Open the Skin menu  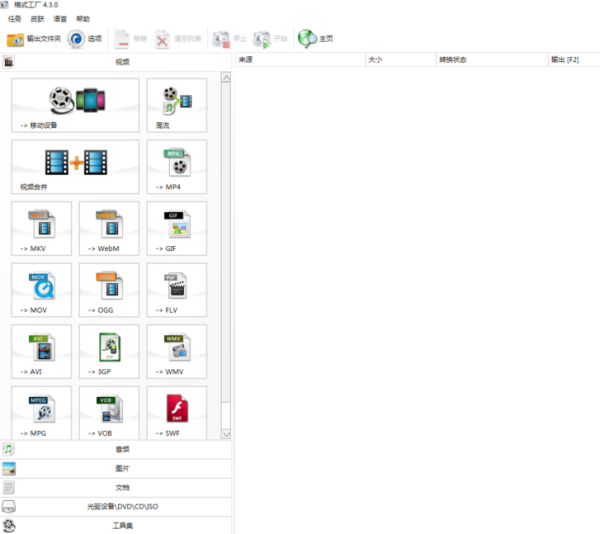tap(37, 19)
